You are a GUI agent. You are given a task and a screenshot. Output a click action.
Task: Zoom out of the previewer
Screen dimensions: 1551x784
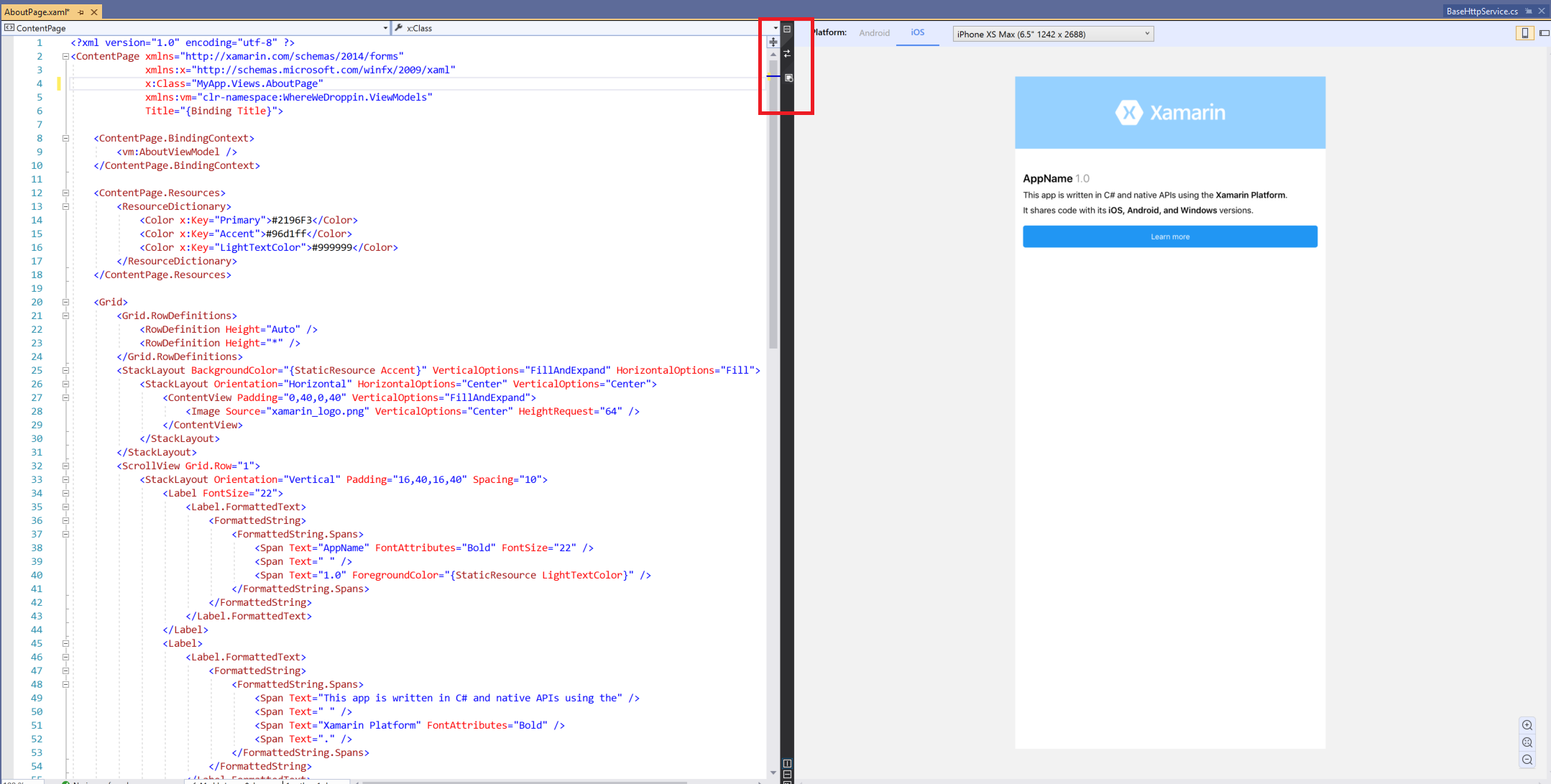click(x=1527, y=760)
